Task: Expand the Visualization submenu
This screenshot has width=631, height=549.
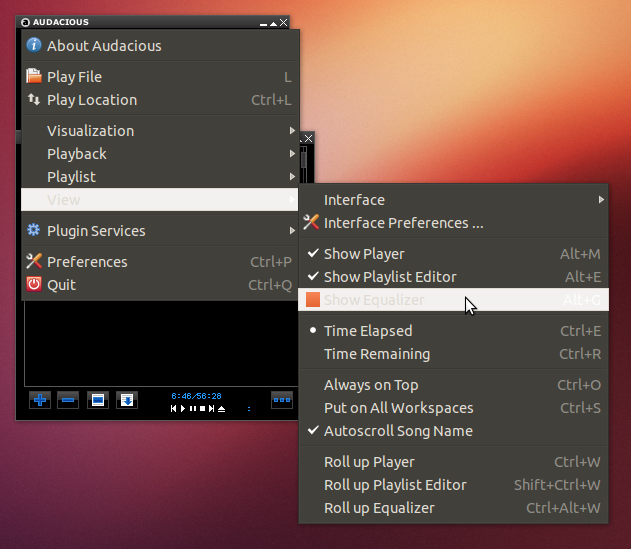Action: click(160, 131)
